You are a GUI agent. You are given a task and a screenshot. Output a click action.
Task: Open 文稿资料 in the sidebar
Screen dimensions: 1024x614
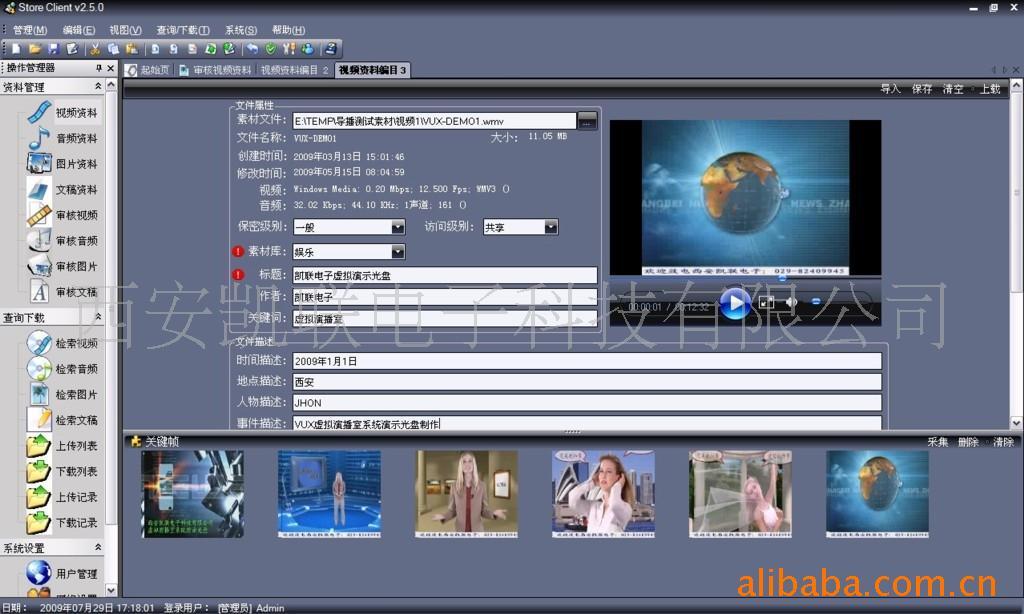[63, 189]
